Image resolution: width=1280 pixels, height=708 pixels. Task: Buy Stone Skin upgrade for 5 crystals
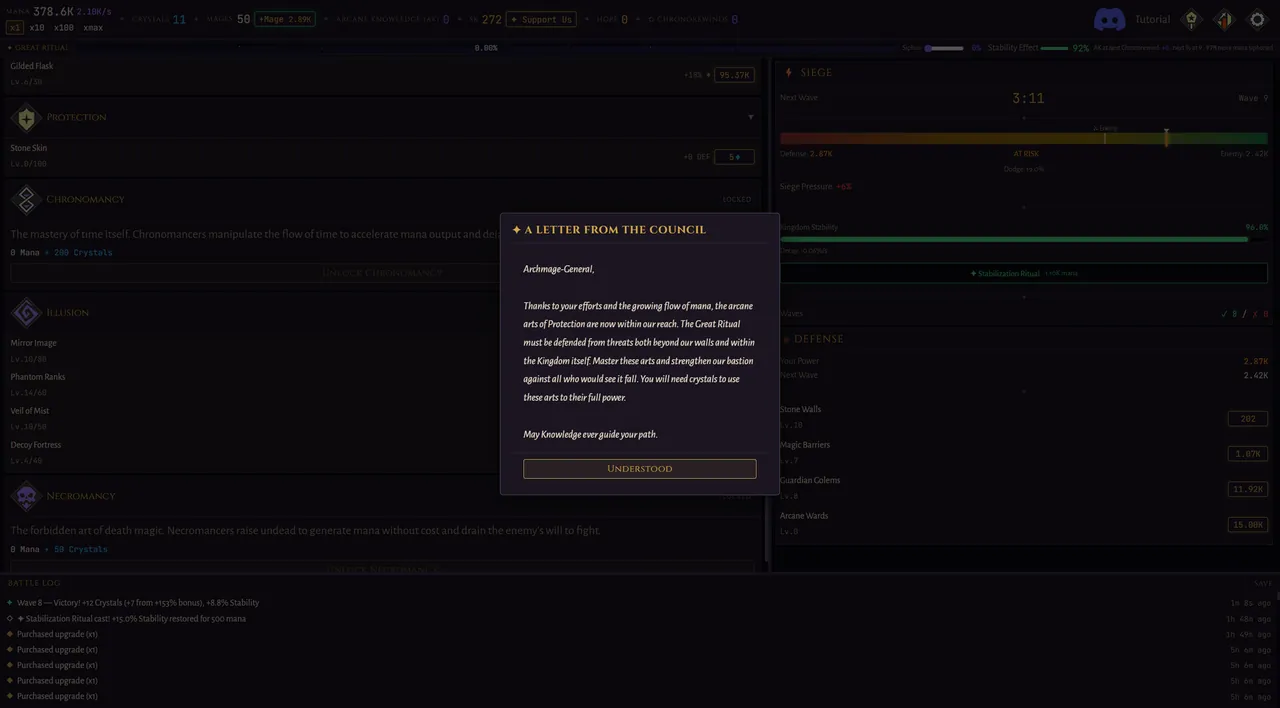coord(734,157)
